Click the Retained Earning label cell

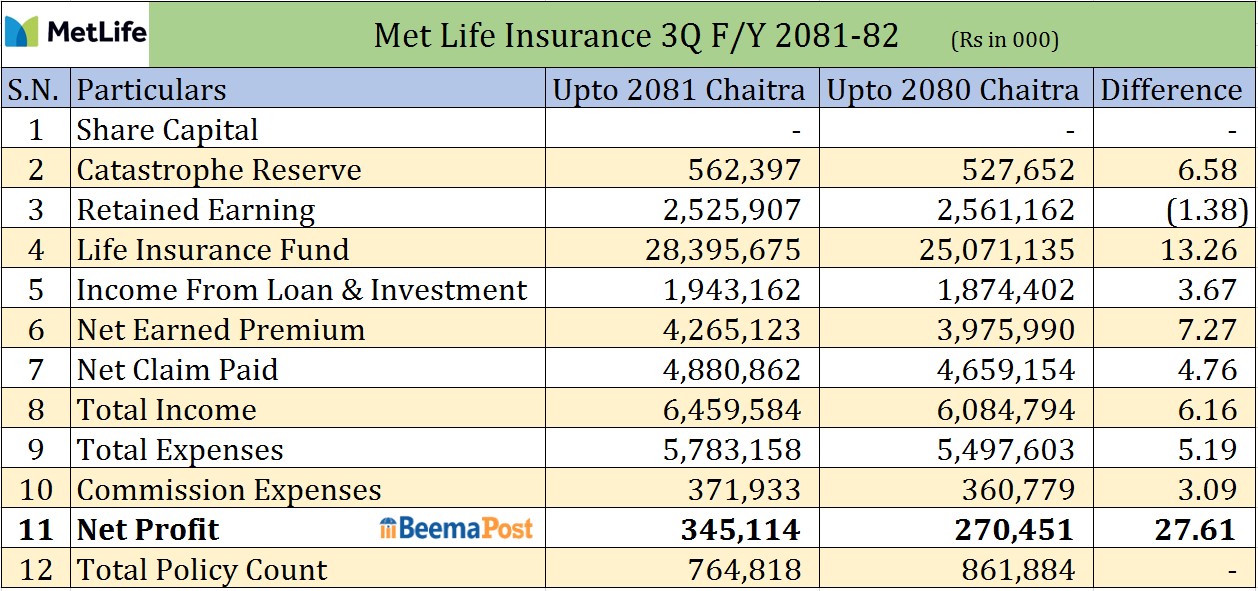coord(196,210)
